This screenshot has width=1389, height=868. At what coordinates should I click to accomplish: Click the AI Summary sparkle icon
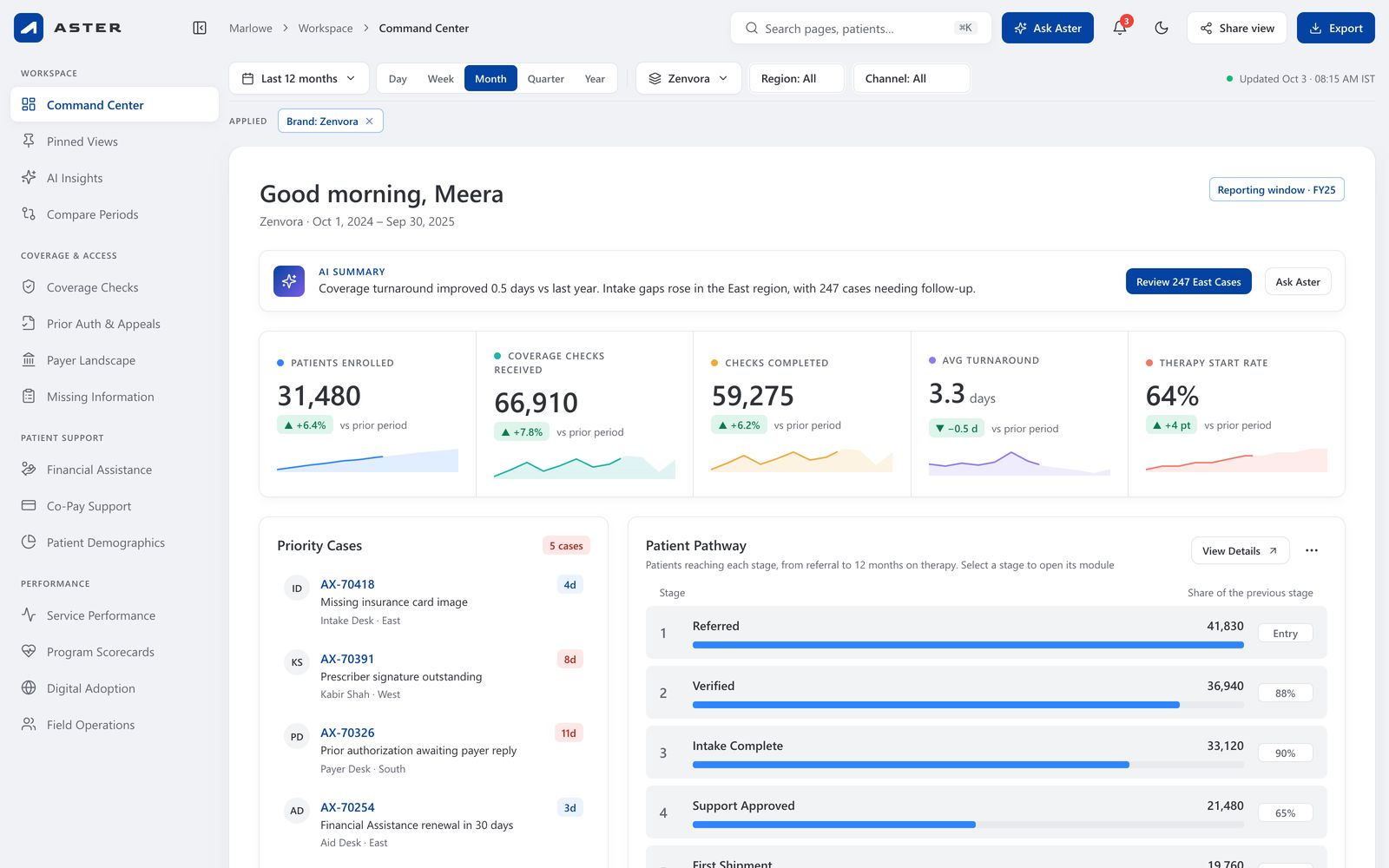click(289, 281)
